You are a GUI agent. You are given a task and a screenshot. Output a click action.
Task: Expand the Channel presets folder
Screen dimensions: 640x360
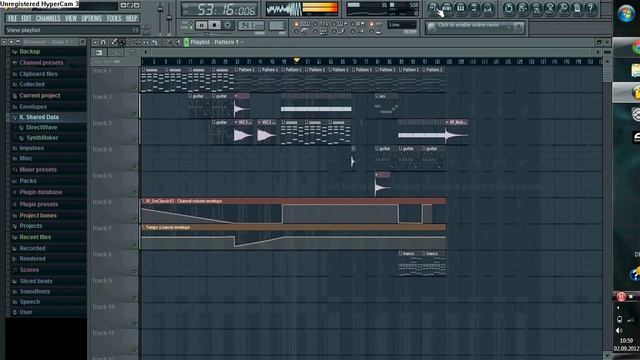[x=41, y=63]
